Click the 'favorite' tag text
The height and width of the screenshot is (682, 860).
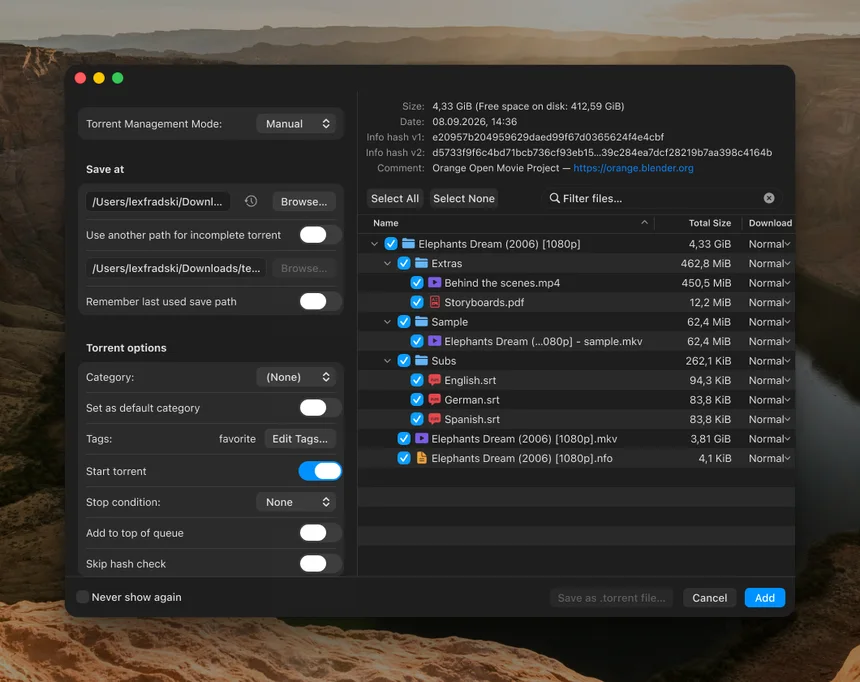click(237, 438)
